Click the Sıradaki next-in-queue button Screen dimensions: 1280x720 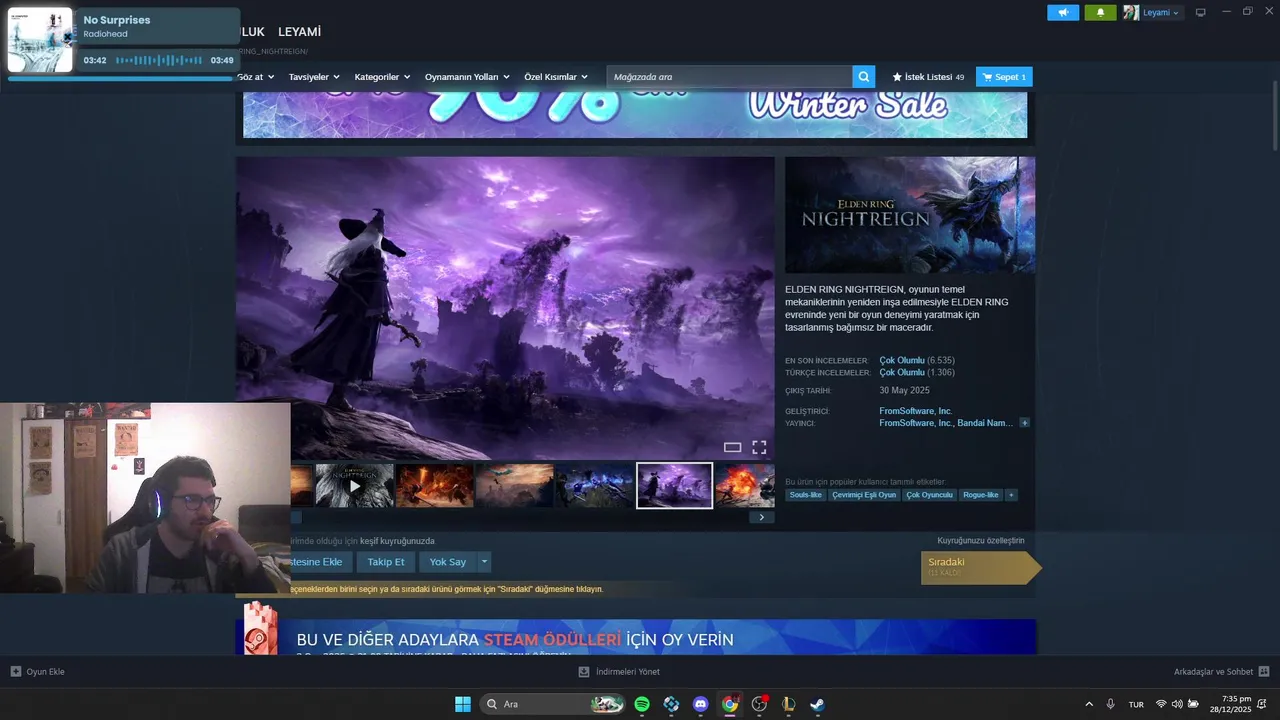(x=979, y=567)
